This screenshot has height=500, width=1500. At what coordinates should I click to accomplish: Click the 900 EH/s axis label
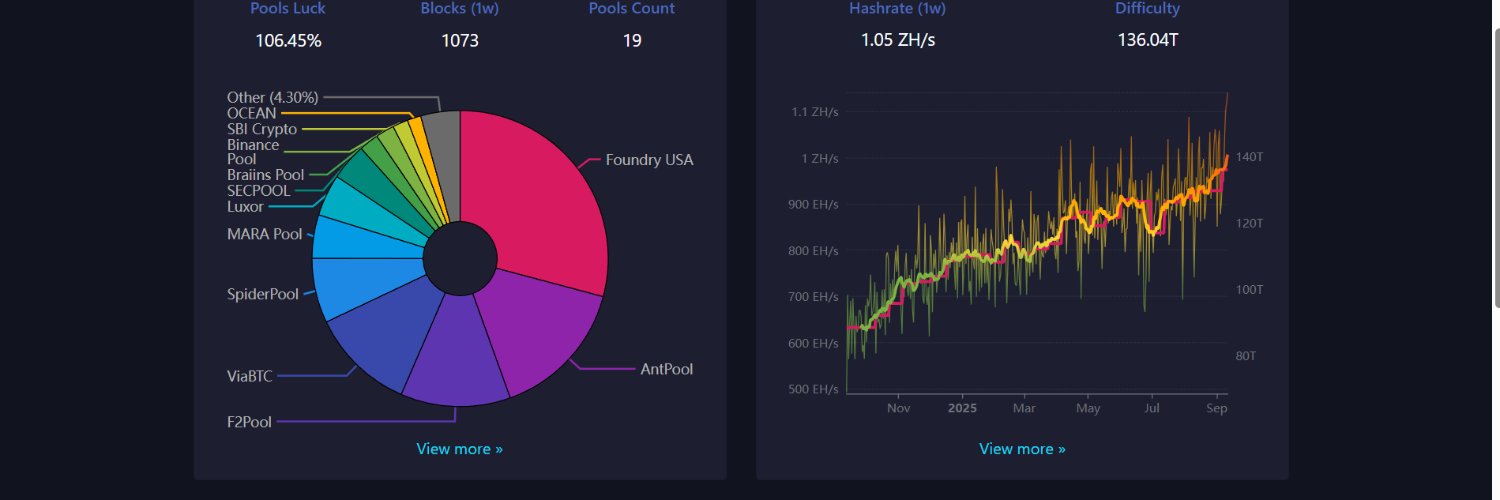(x=813, y=204)
